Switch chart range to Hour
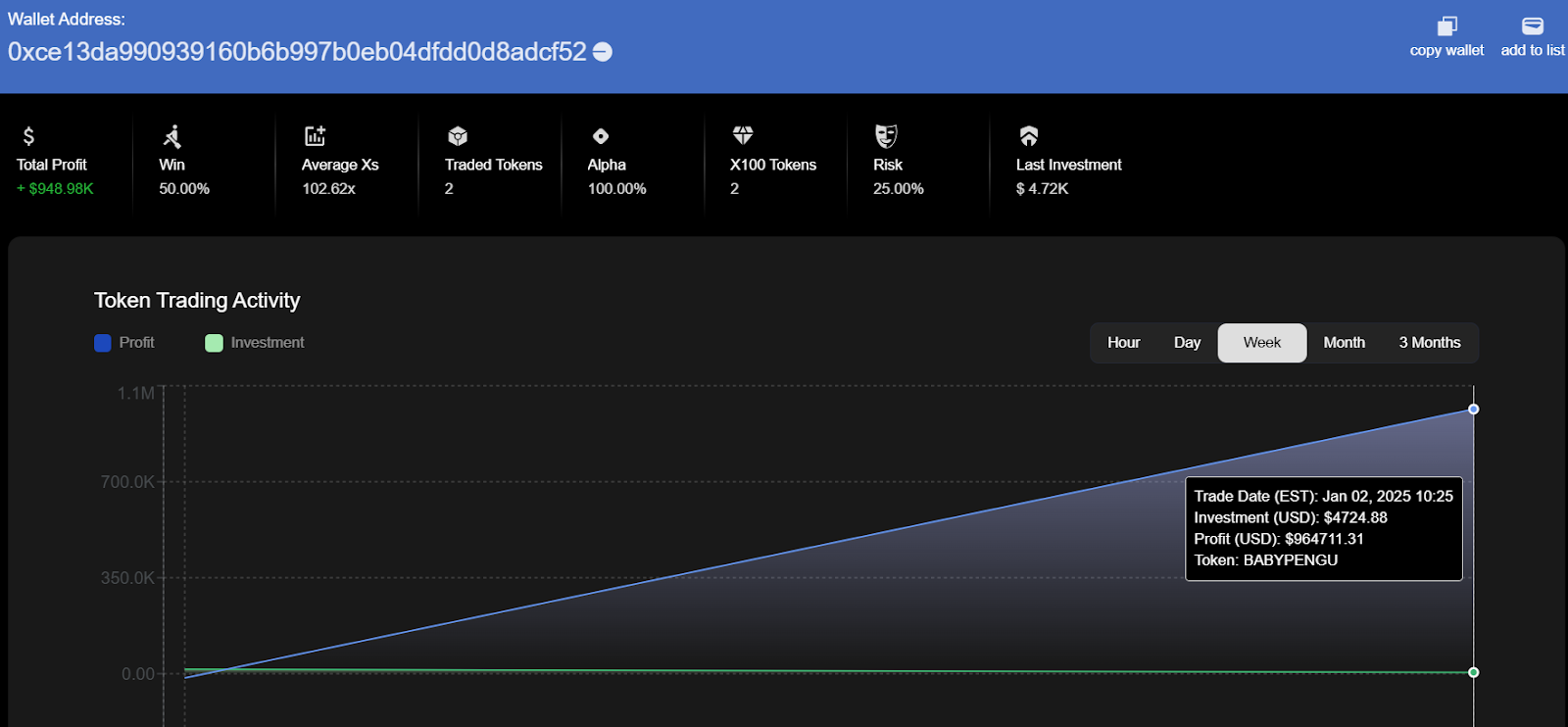 tap(1123, 343)
